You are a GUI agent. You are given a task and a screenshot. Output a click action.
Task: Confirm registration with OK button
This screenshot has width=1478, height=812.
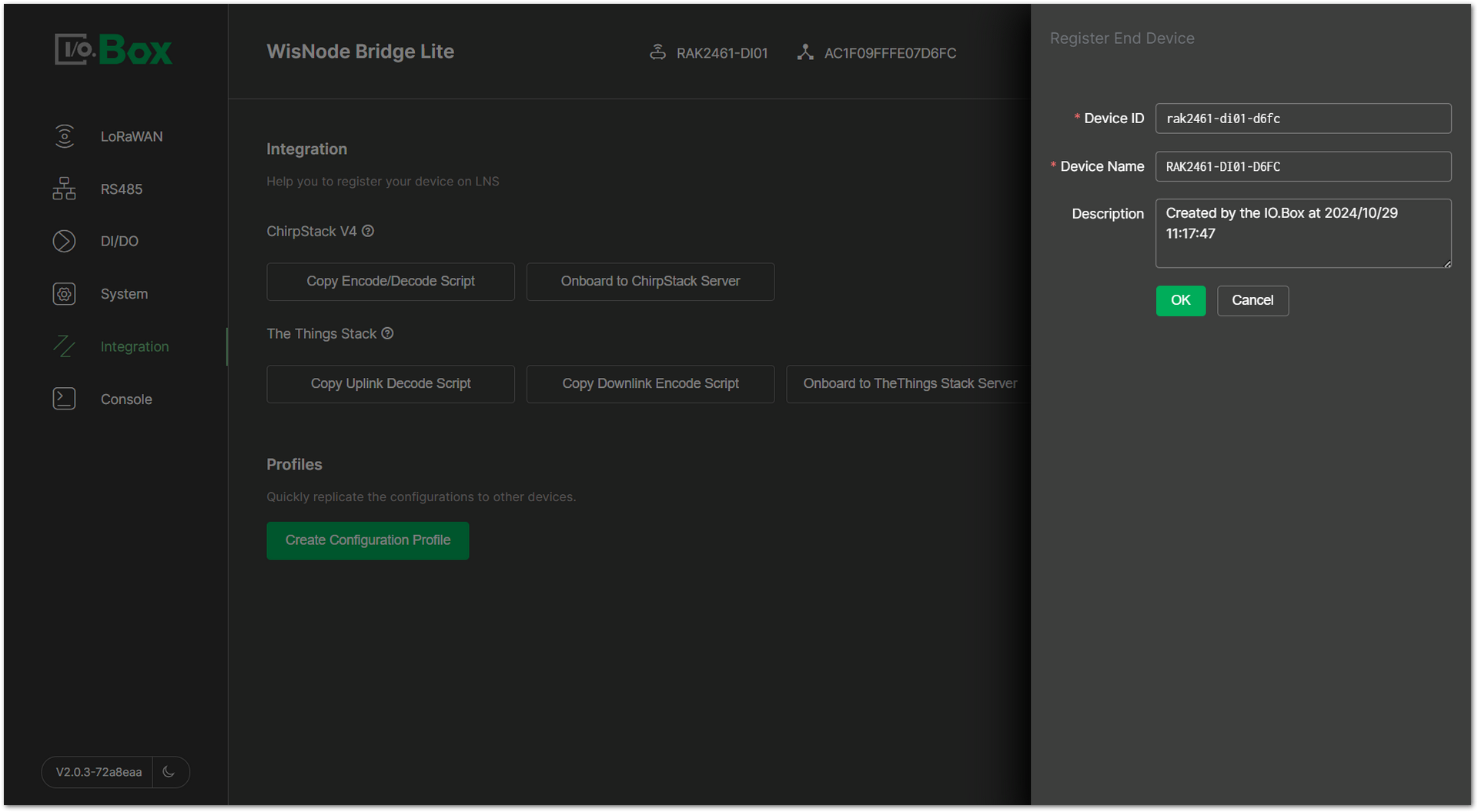1181,301
